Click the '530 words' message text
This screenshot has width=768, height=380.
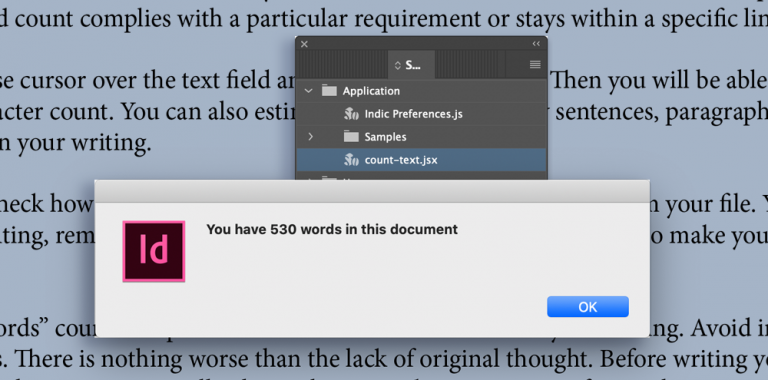coord(332,229)
